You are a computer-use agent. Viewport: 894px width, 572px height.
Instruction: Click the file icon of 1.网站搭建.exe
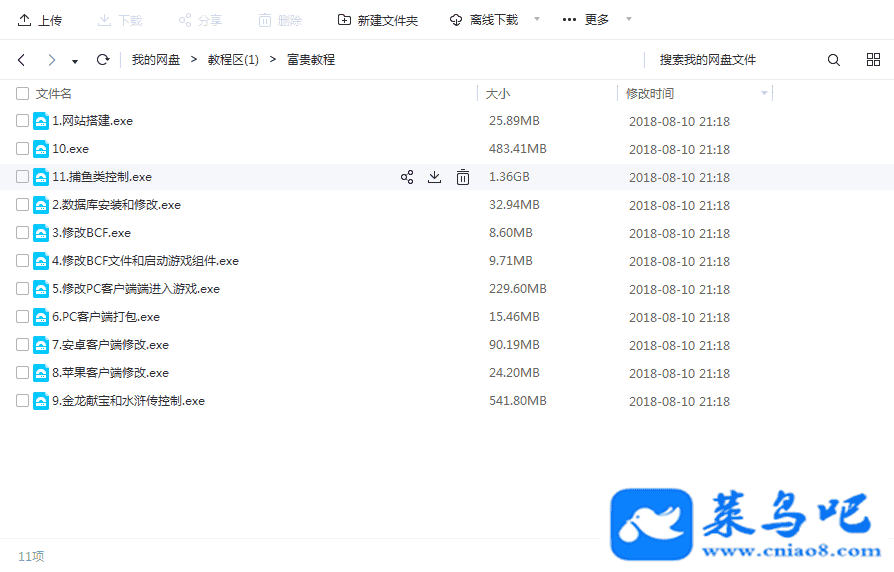click(41, 121)
